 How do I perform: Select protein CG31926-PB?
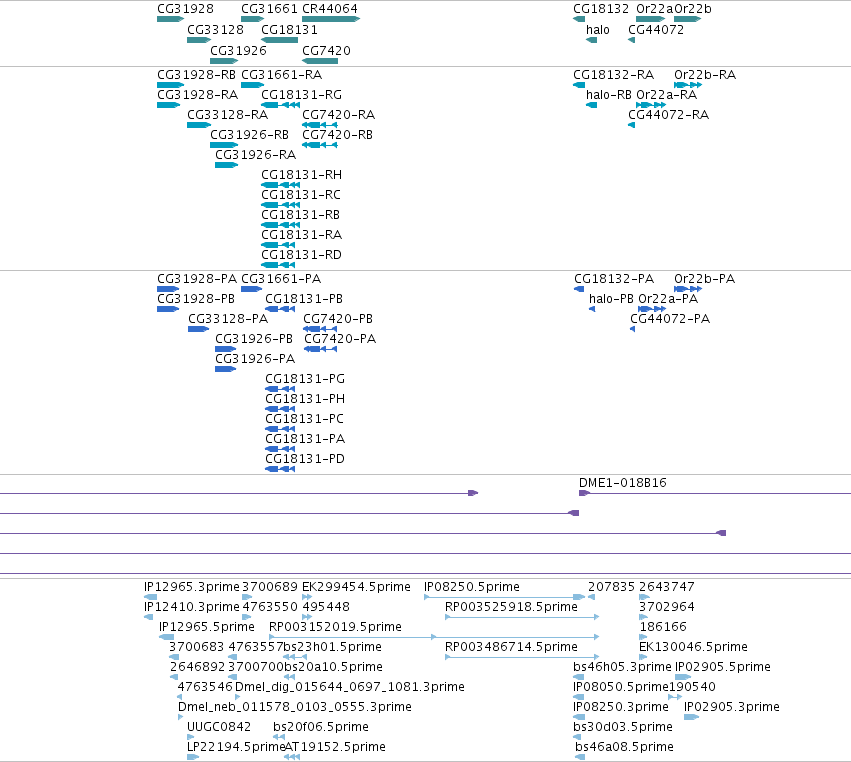click(254, 339)
